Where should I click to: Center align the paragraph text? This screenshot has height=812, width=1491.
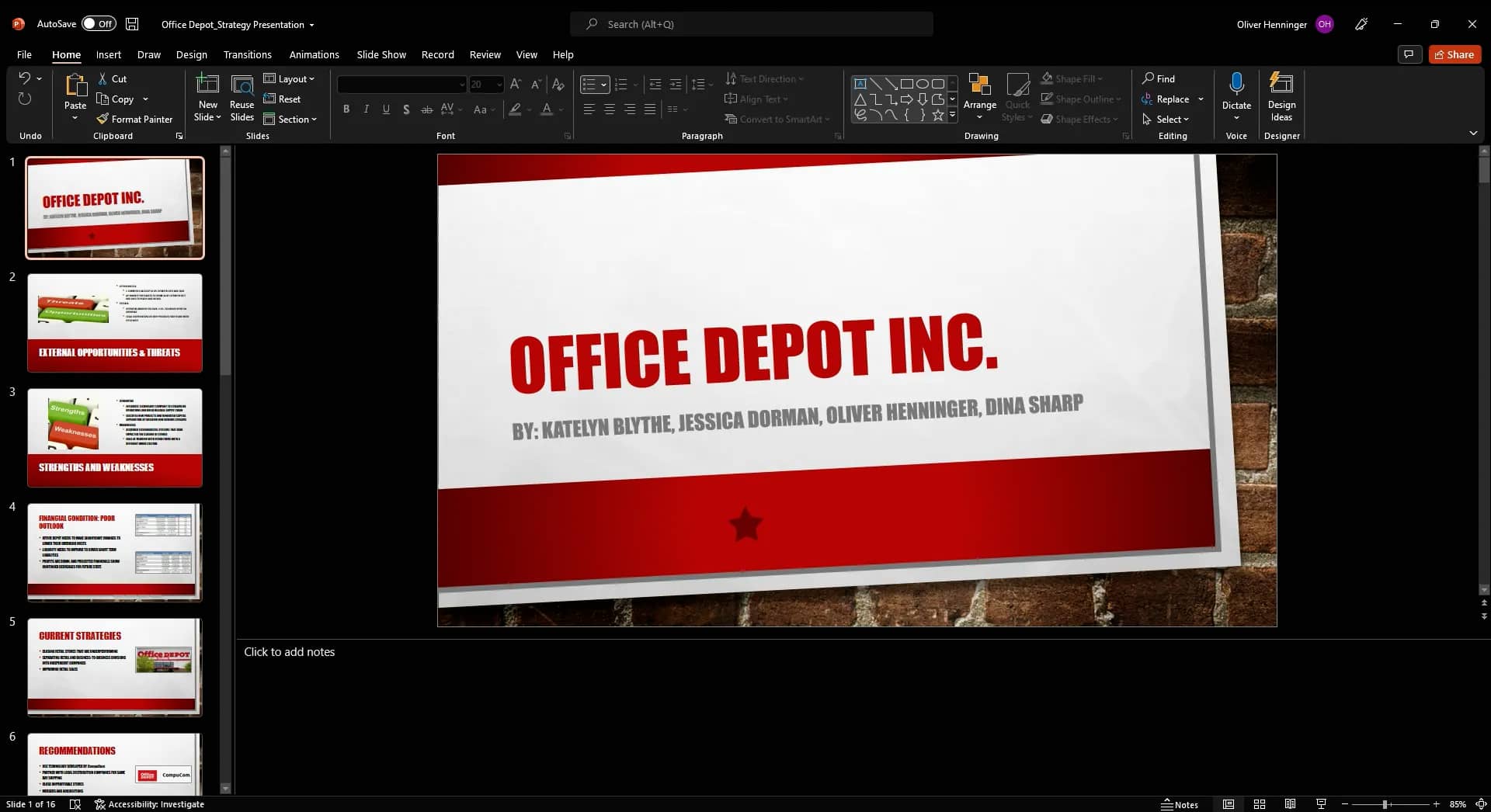[x=609, y=109]
